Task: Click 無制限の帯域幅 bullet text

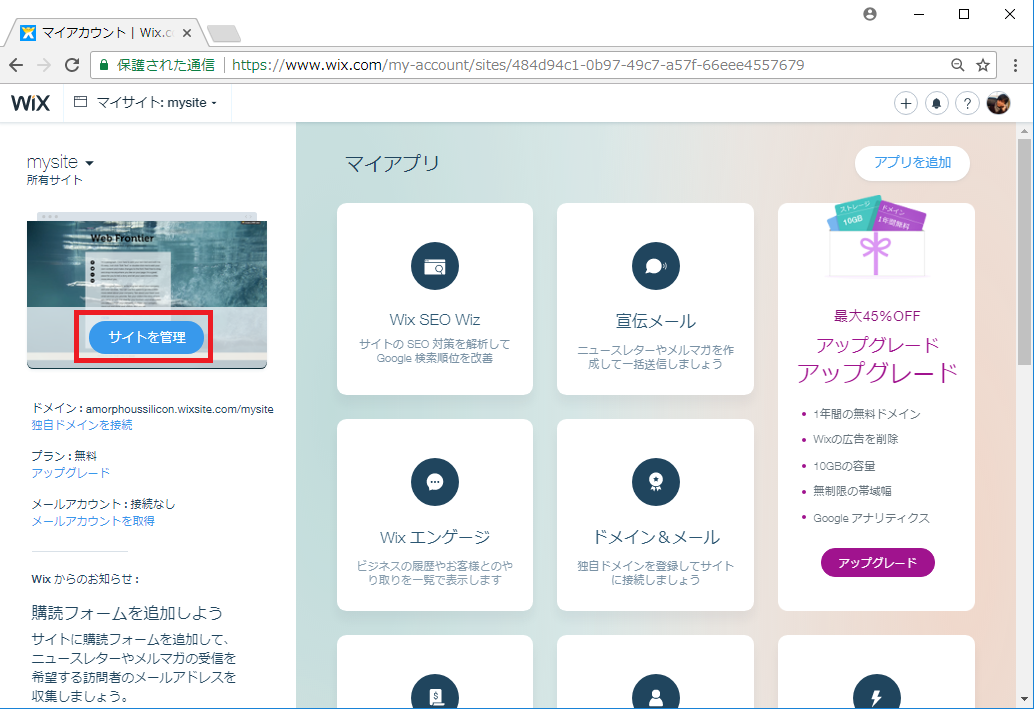Action: coord(852,491)
